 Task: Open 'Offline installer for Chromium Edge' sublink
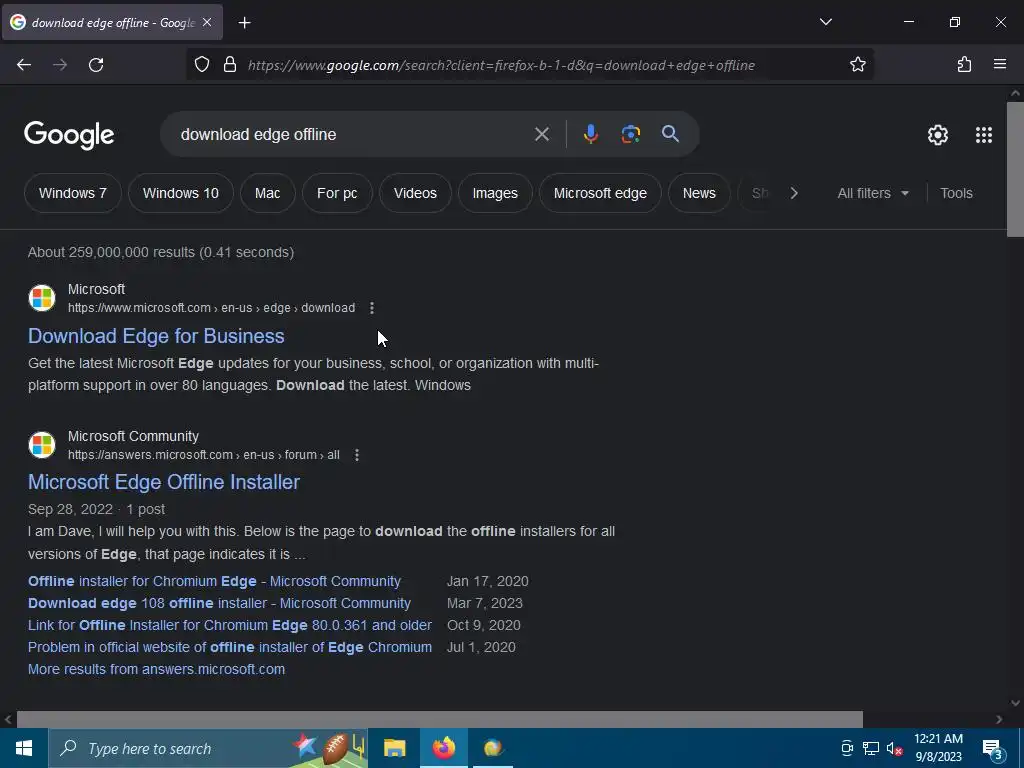click(x=214, y=581)
